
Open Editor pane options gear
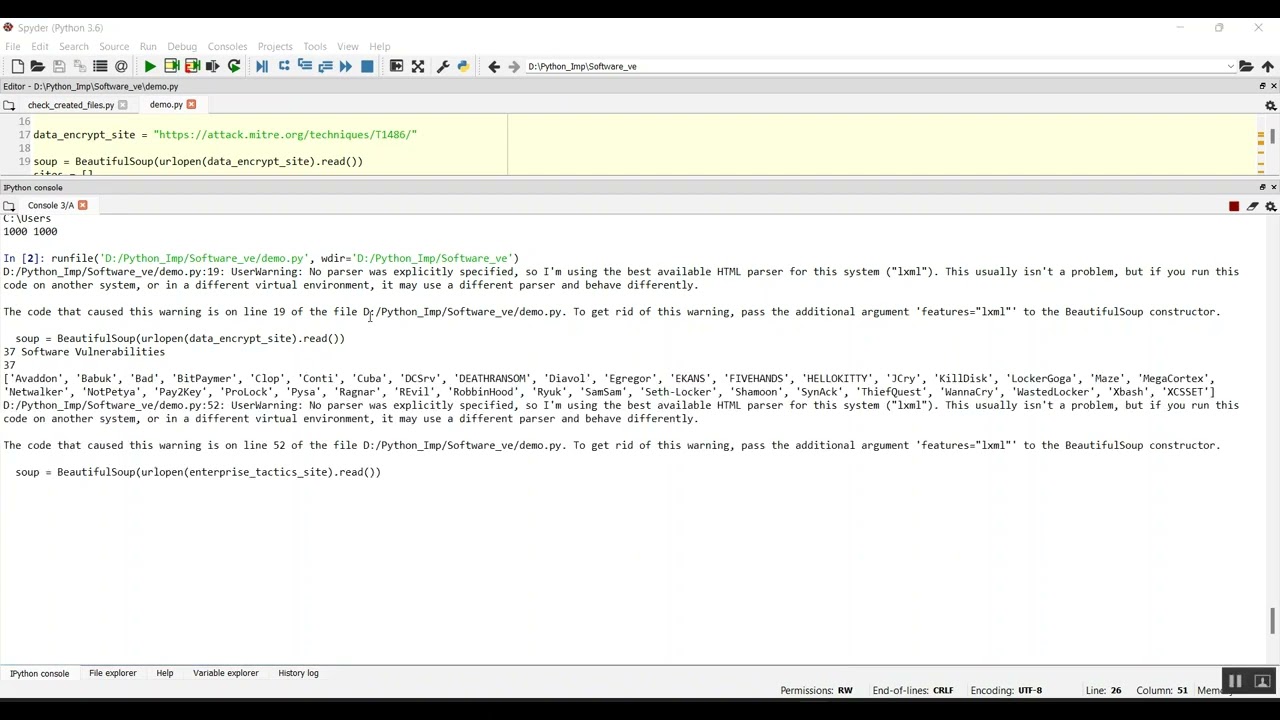1271,105
